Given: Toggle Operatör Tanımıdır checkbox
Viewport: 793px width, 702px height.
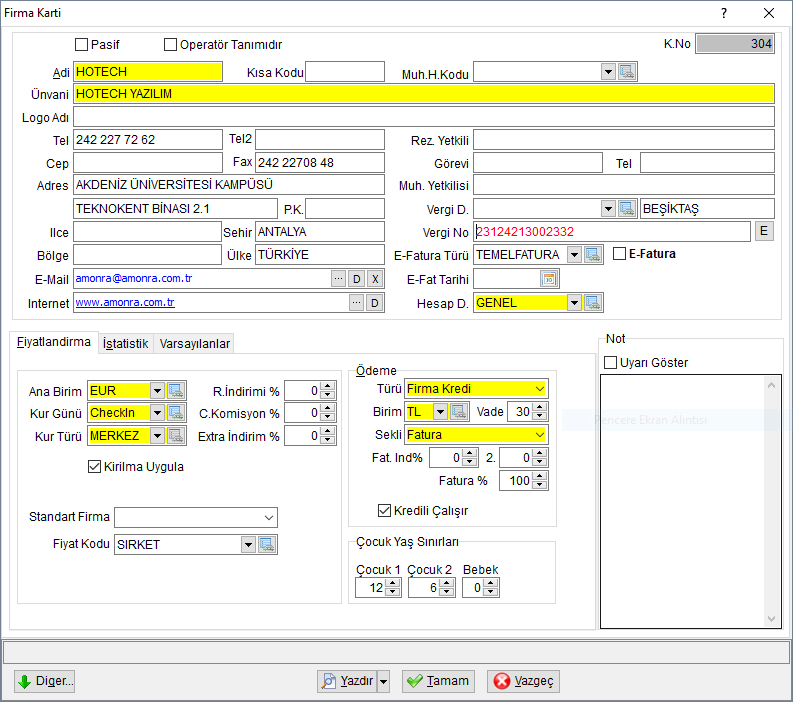Looking at the screenshot, I should 170,45.
